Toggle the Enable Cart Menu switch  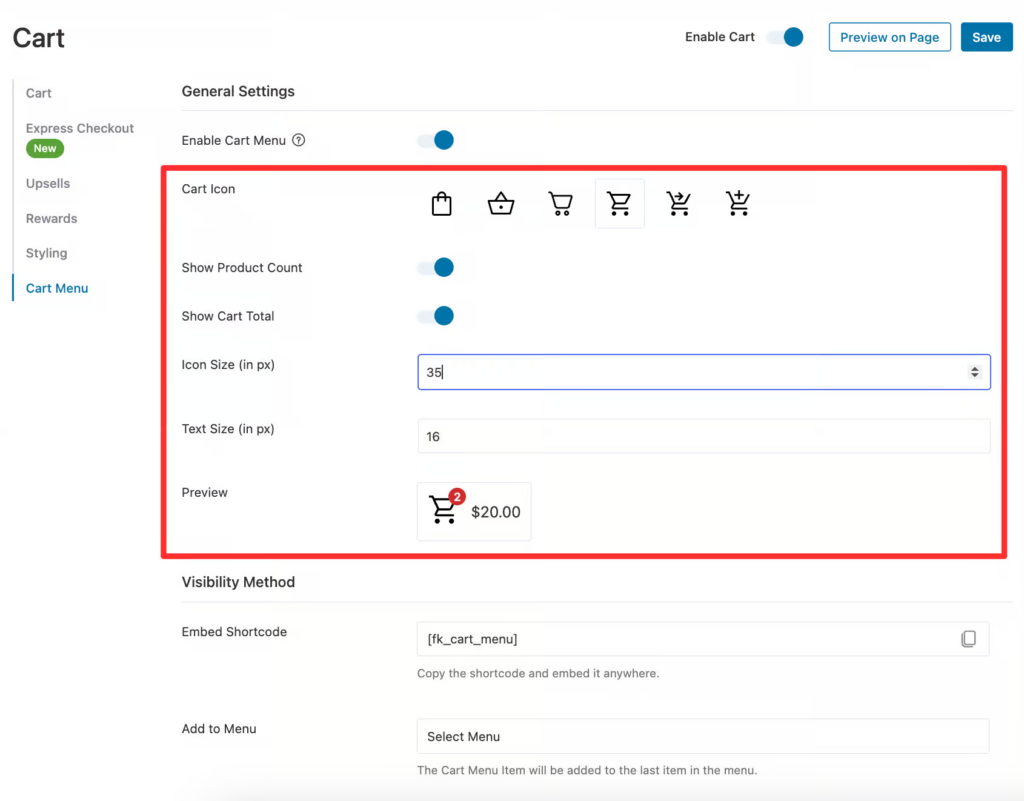435,140
